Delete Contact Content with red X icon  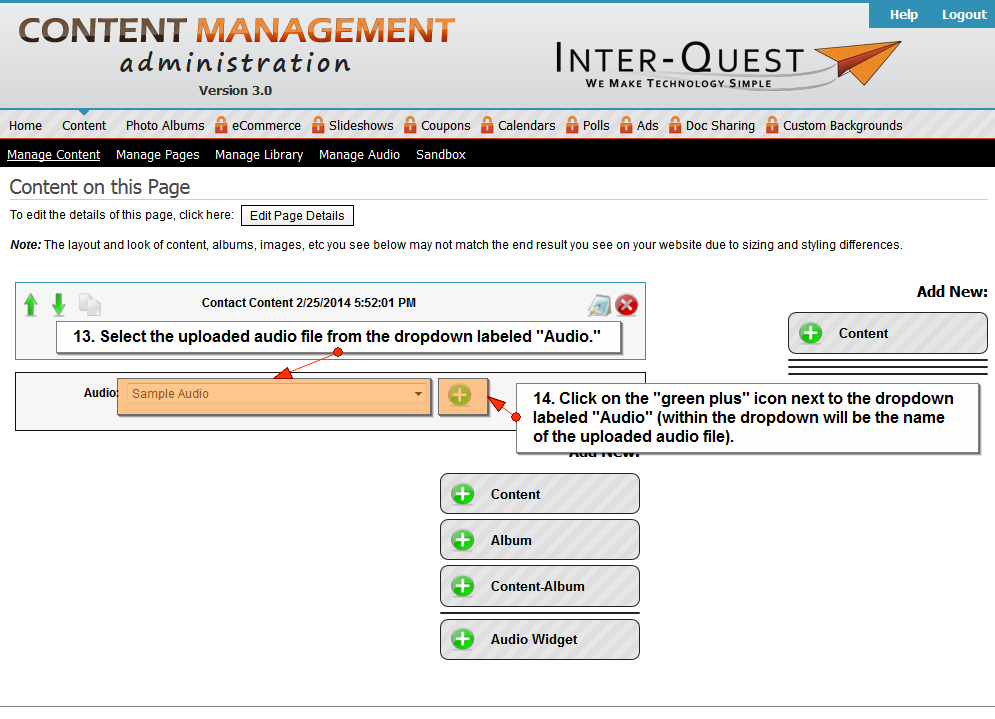627,305
